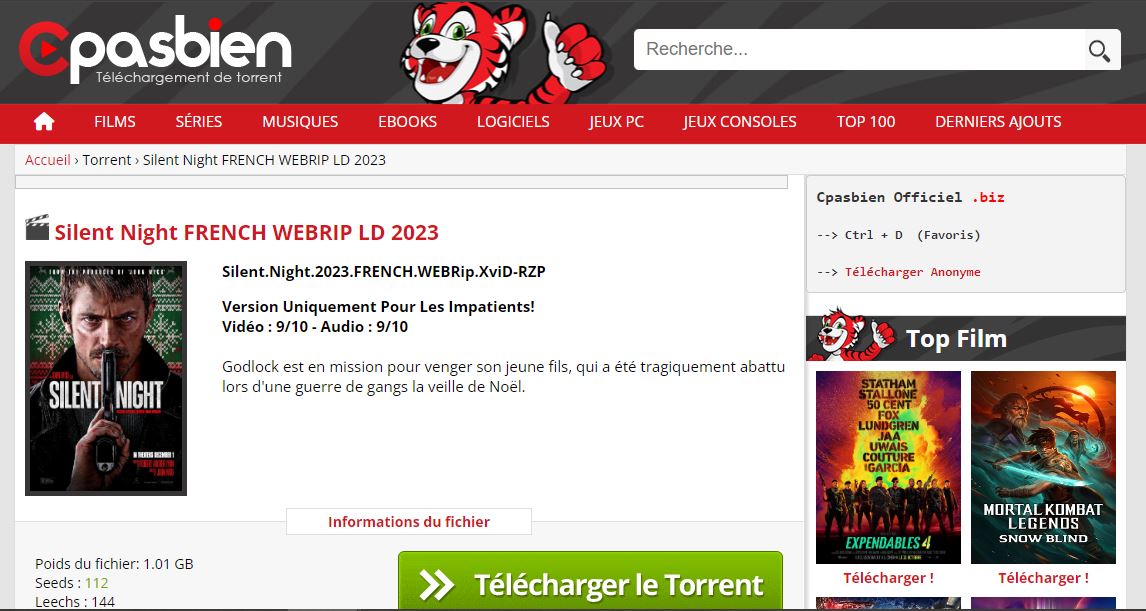Open the LOGICIELS category
The height and width of the screenshot is (611, 1146).
(513, 122)
